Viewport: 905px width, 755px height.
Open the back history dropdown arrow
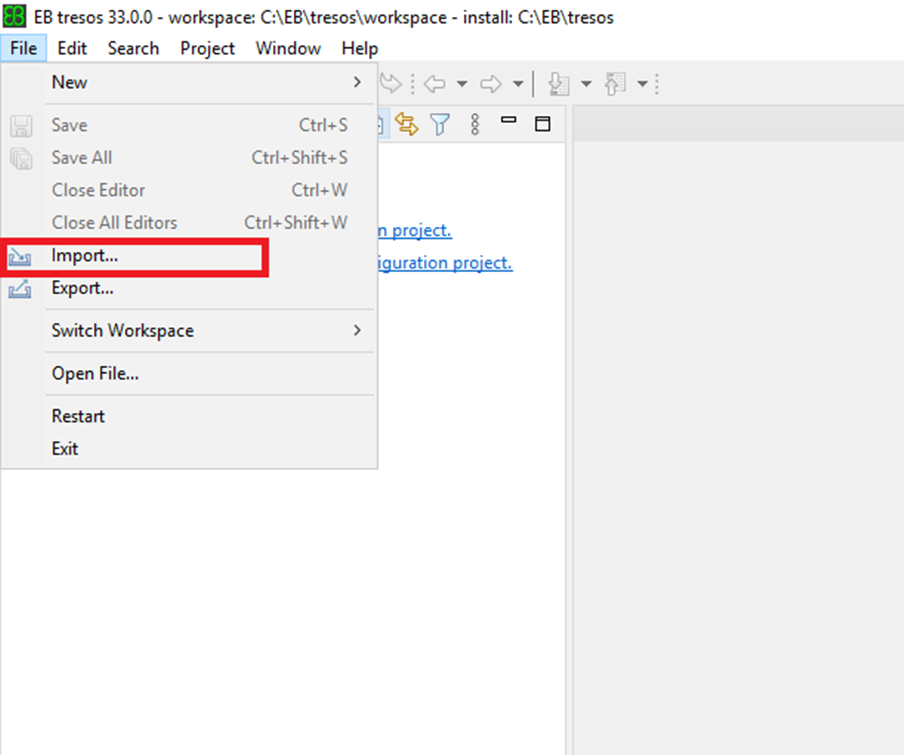click(x=461, y=85)
